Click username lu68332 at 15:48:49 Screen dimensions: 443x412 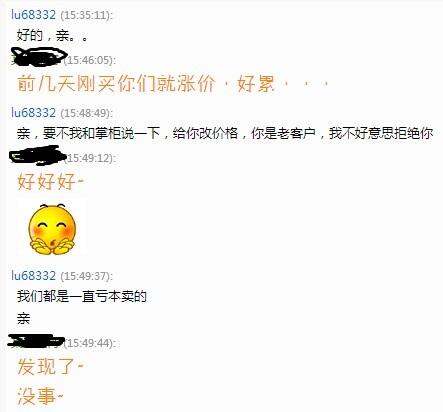click(33, 113)
